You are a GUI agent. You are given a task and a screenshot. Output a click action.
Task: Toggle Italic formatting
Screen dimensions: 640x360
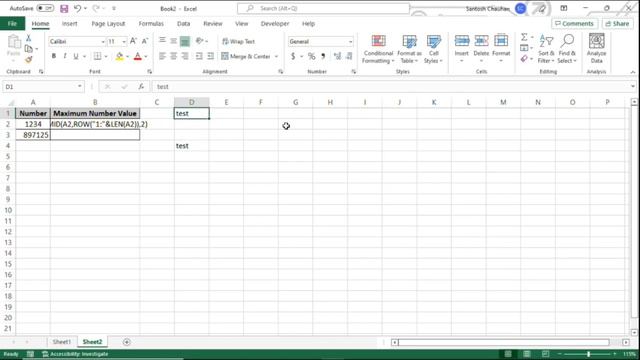click(64, 56)
